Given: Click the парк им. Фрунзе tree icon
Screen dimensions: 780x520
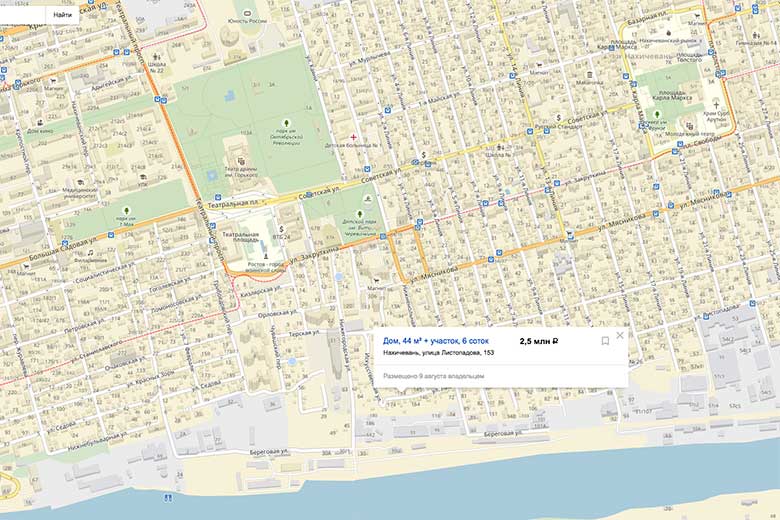Looking at the screenshot, I should pos(658,114).
